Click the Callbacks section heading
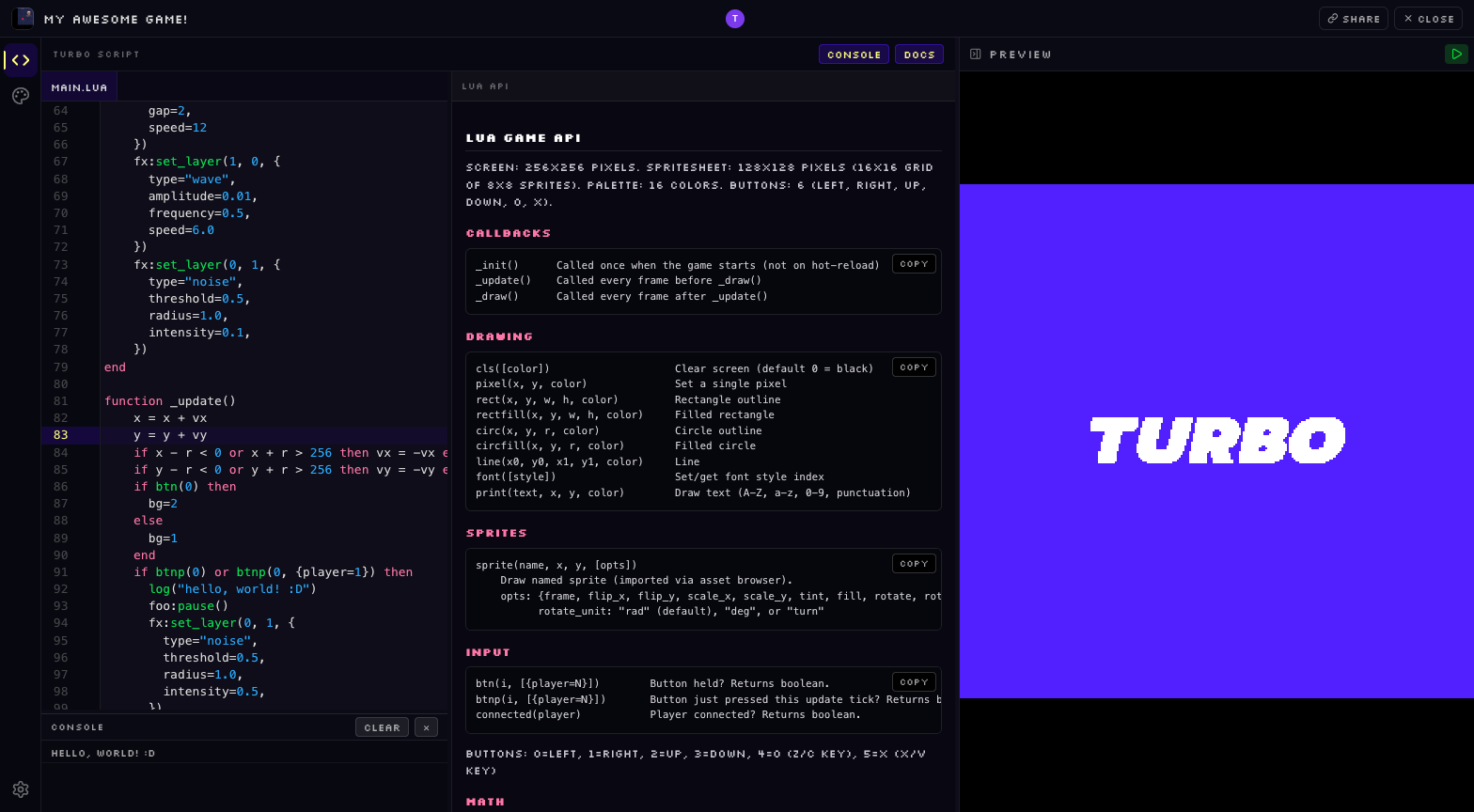This screenshot has height=812, width=1474. pos(509,233)
